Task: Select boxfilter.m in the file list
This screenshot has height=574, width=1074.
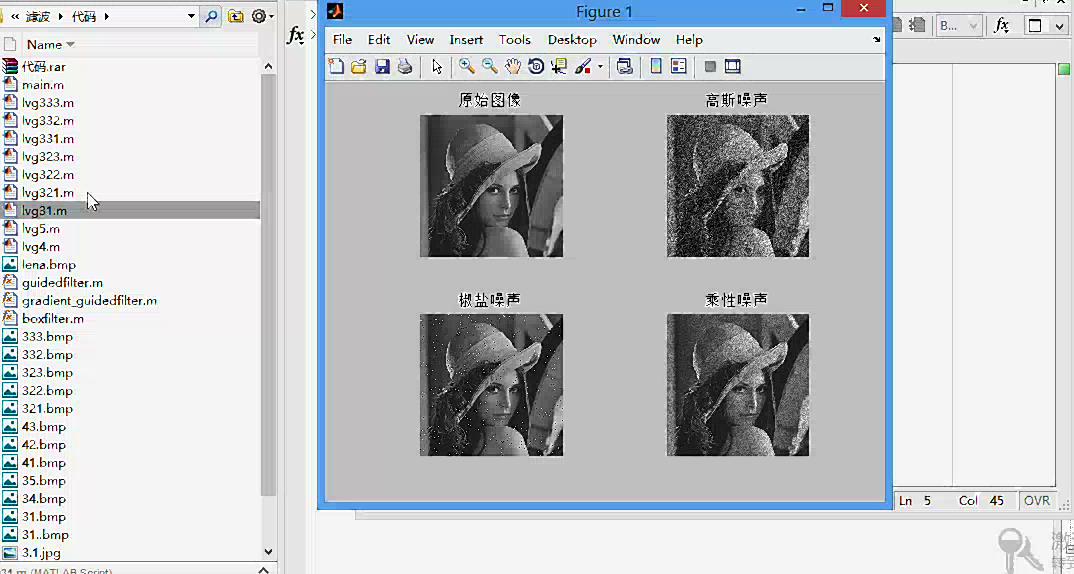Action: pyautogui.click(x=53, y=319)
